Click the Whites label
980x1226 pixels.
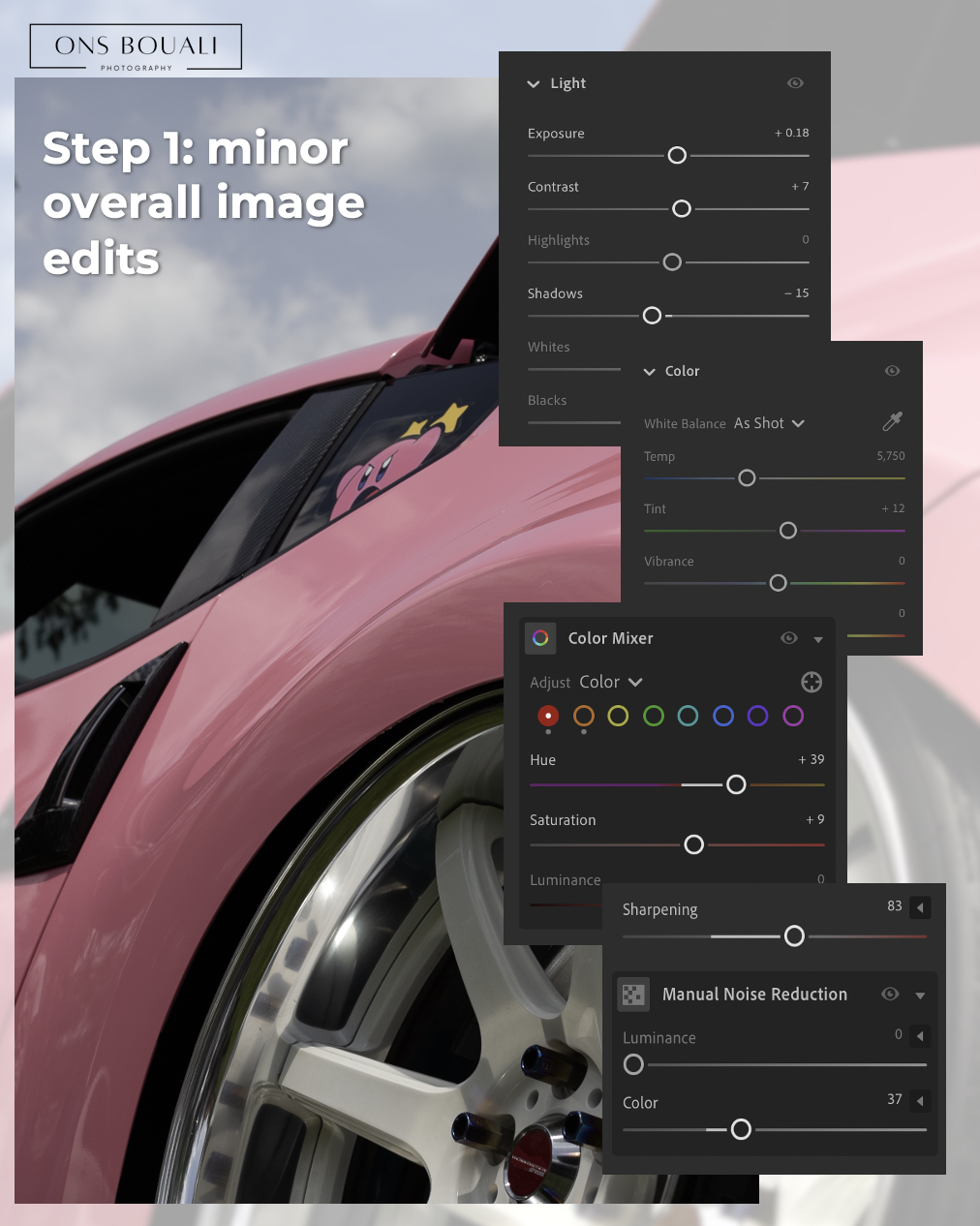549,347
